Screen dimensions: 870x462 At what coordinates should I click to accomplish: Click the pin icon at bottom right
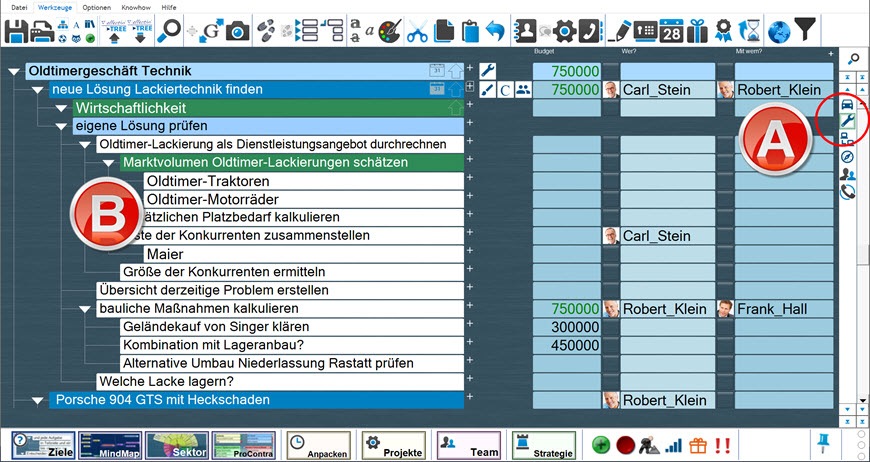[x=825, y=443]
